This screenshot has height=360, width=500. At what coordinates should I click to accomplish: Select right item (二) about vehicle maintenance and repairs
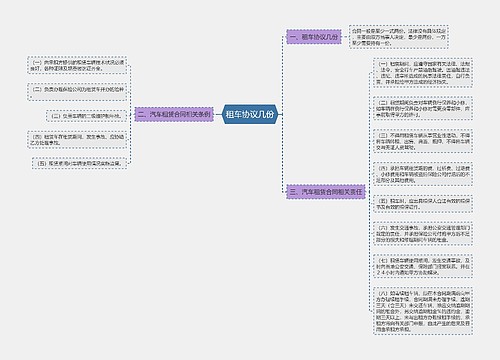tap(423, 108)
